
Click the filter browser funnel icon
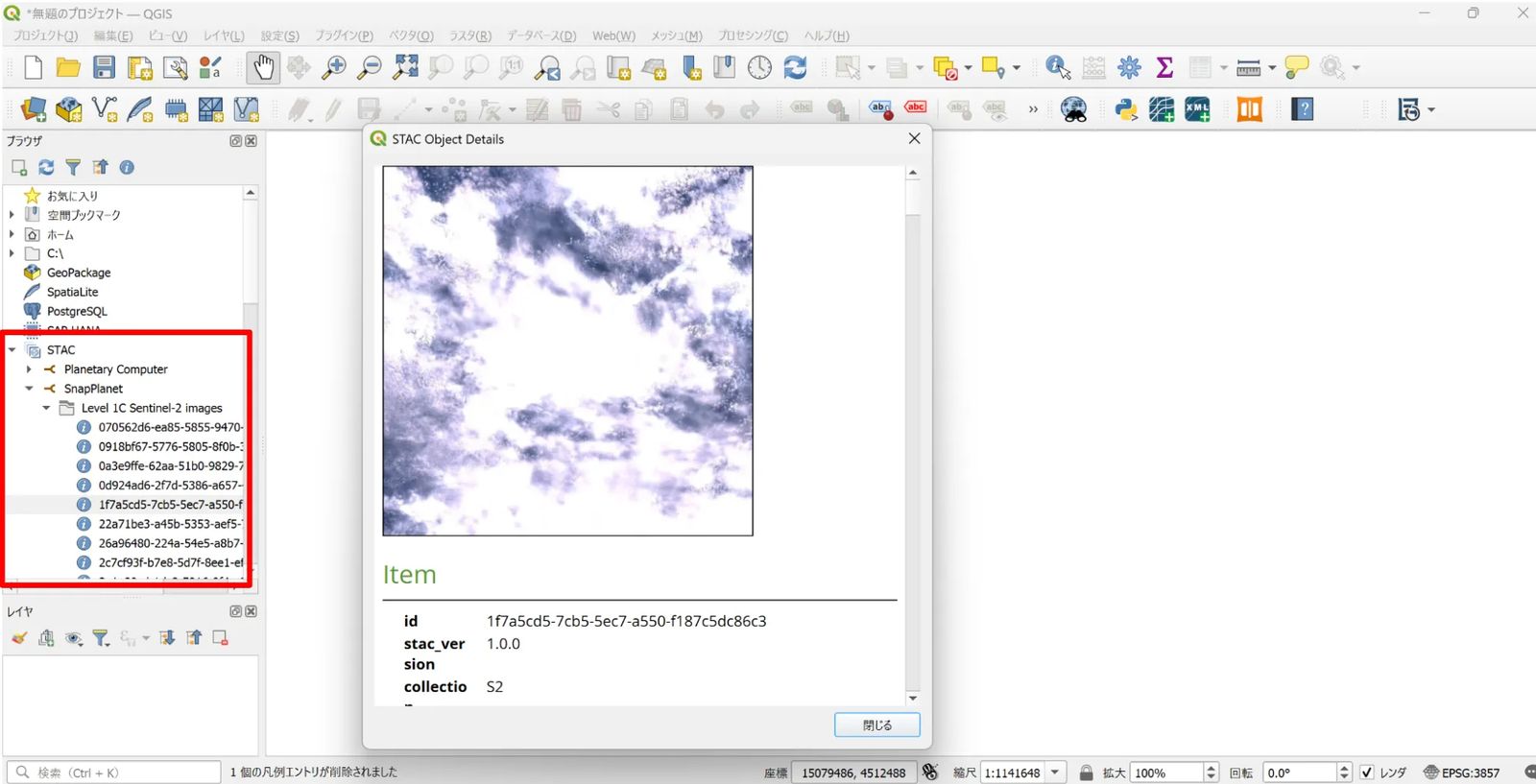73,167
